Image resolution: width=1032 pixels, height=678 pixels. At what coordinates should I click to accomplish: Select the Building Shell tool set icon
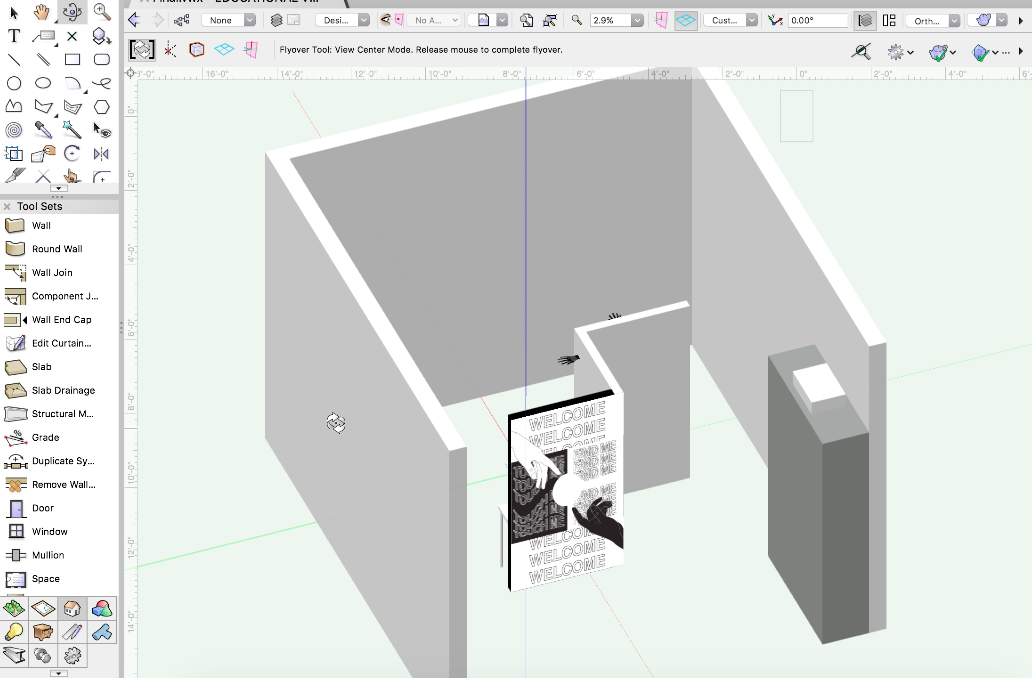72,609
